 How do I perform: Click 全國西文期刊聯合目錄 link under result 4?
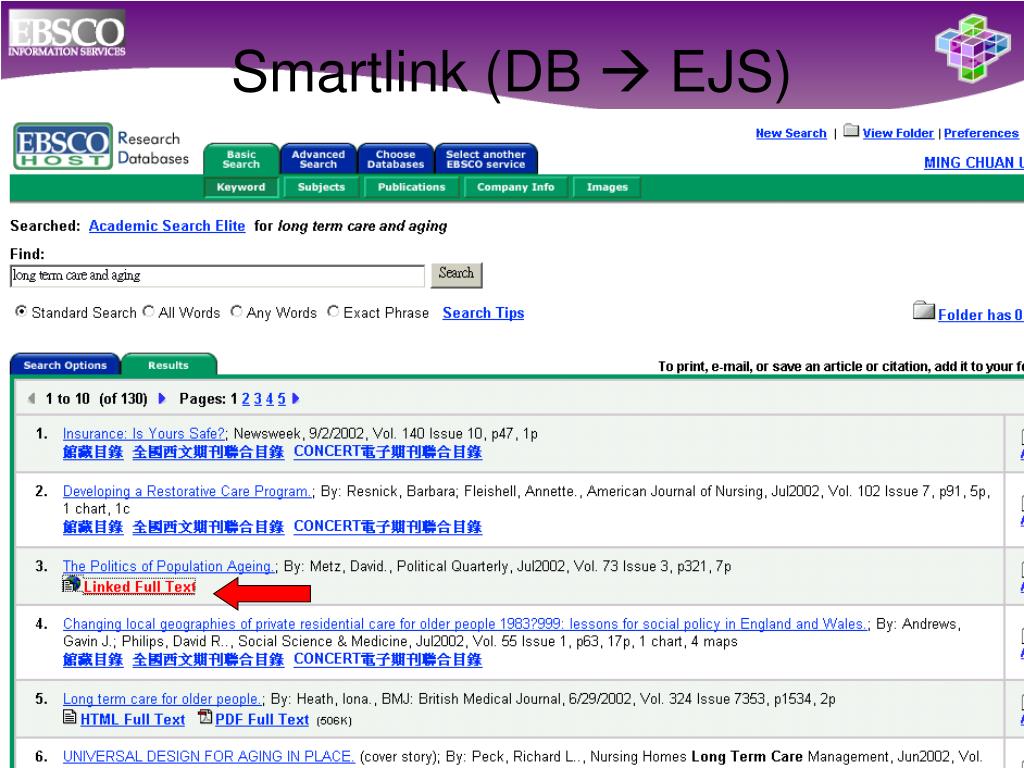click(208, 659)
